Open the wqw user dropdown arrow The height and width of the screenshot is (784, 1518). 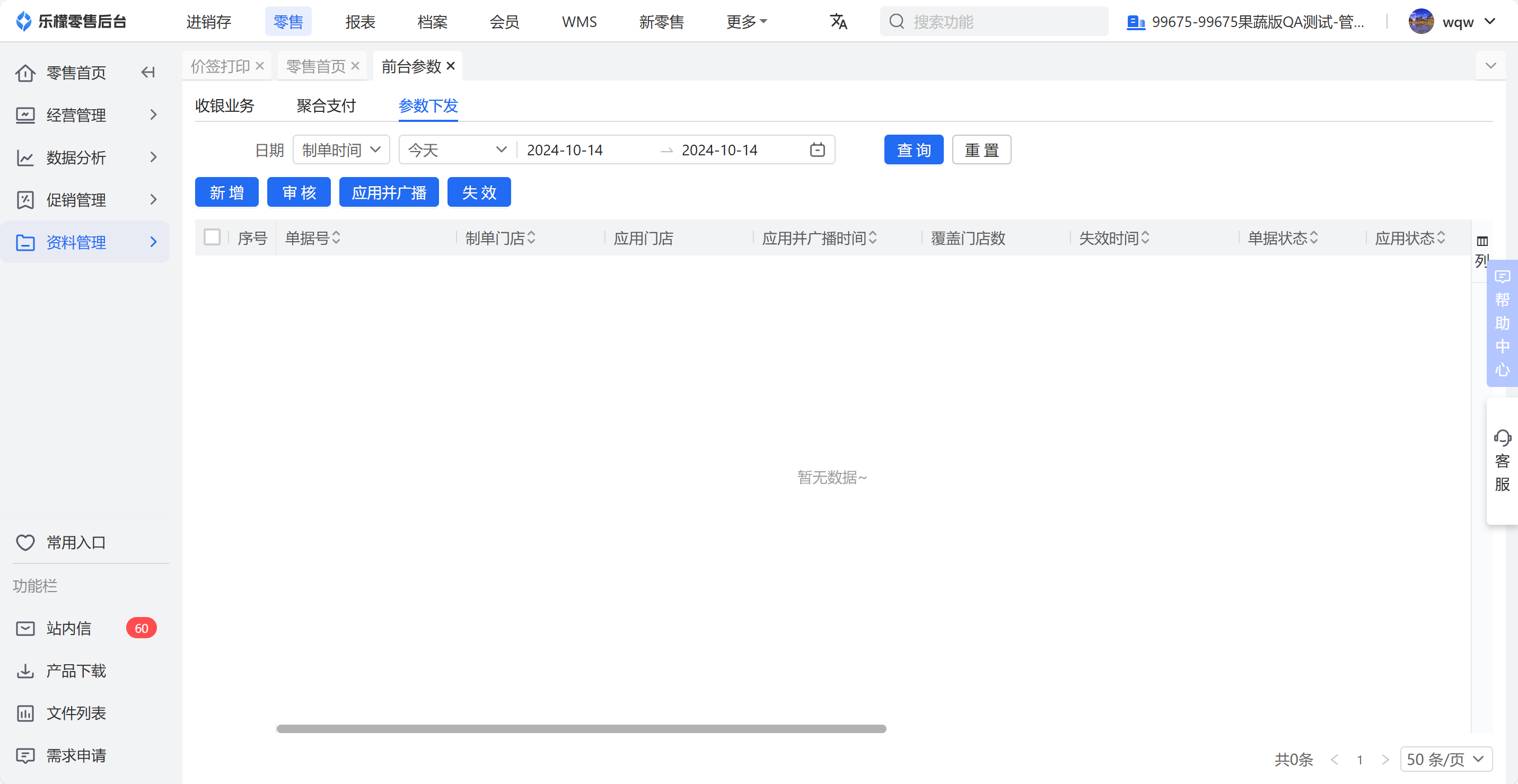[x=1490, y=22]
